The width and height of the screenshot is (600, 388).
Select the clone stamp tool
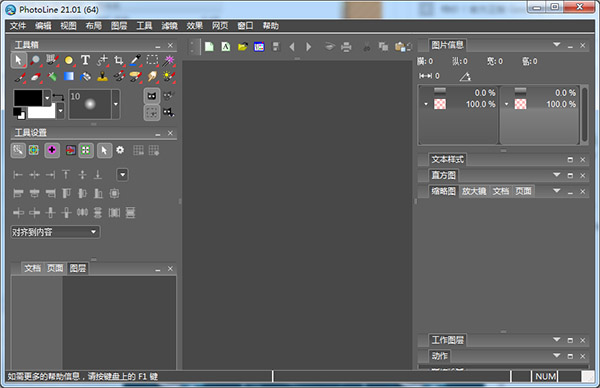[102, 77]
